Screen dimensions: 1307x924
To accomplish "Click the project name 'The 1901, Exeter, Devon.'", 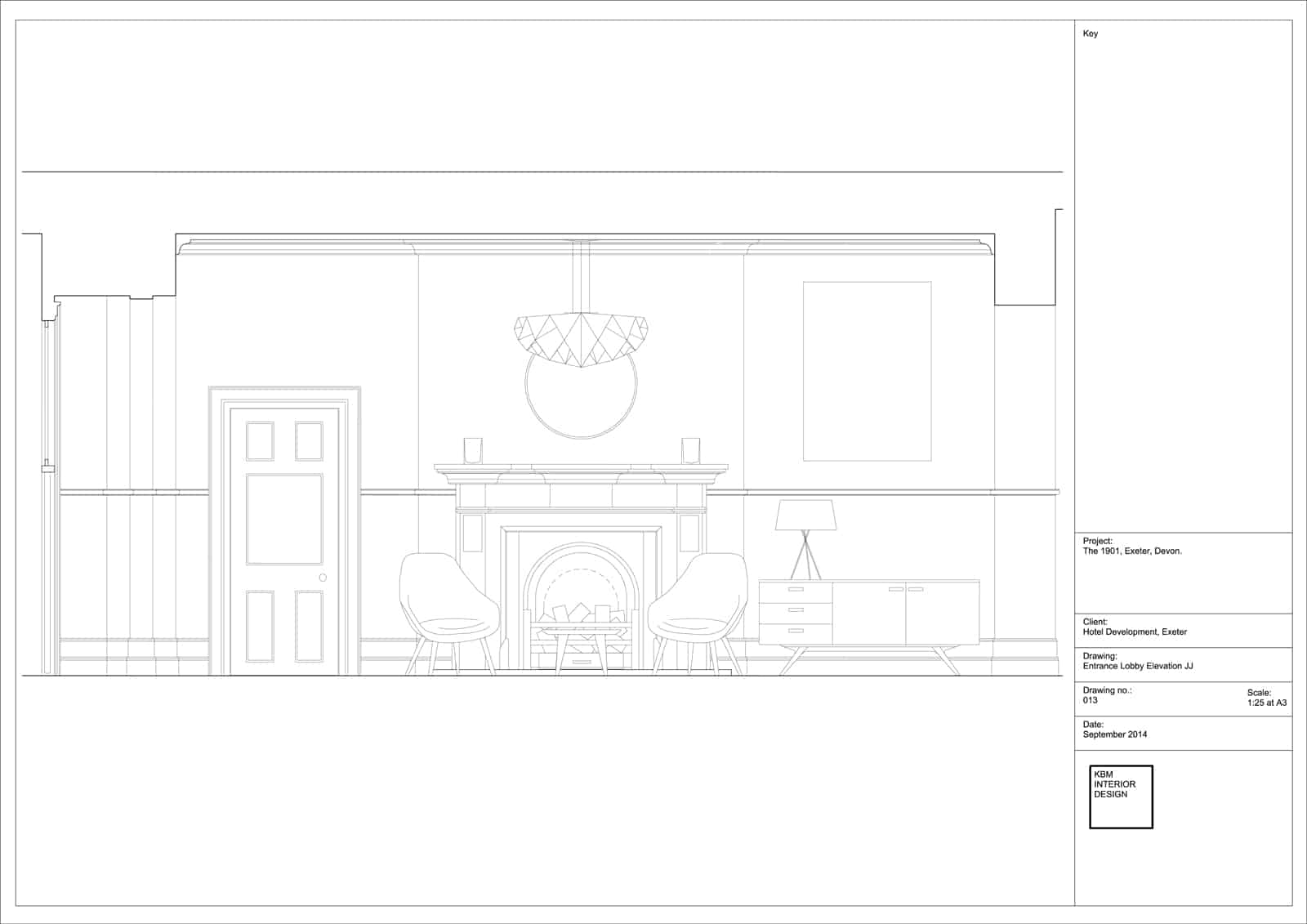I will pos(1132,551).
